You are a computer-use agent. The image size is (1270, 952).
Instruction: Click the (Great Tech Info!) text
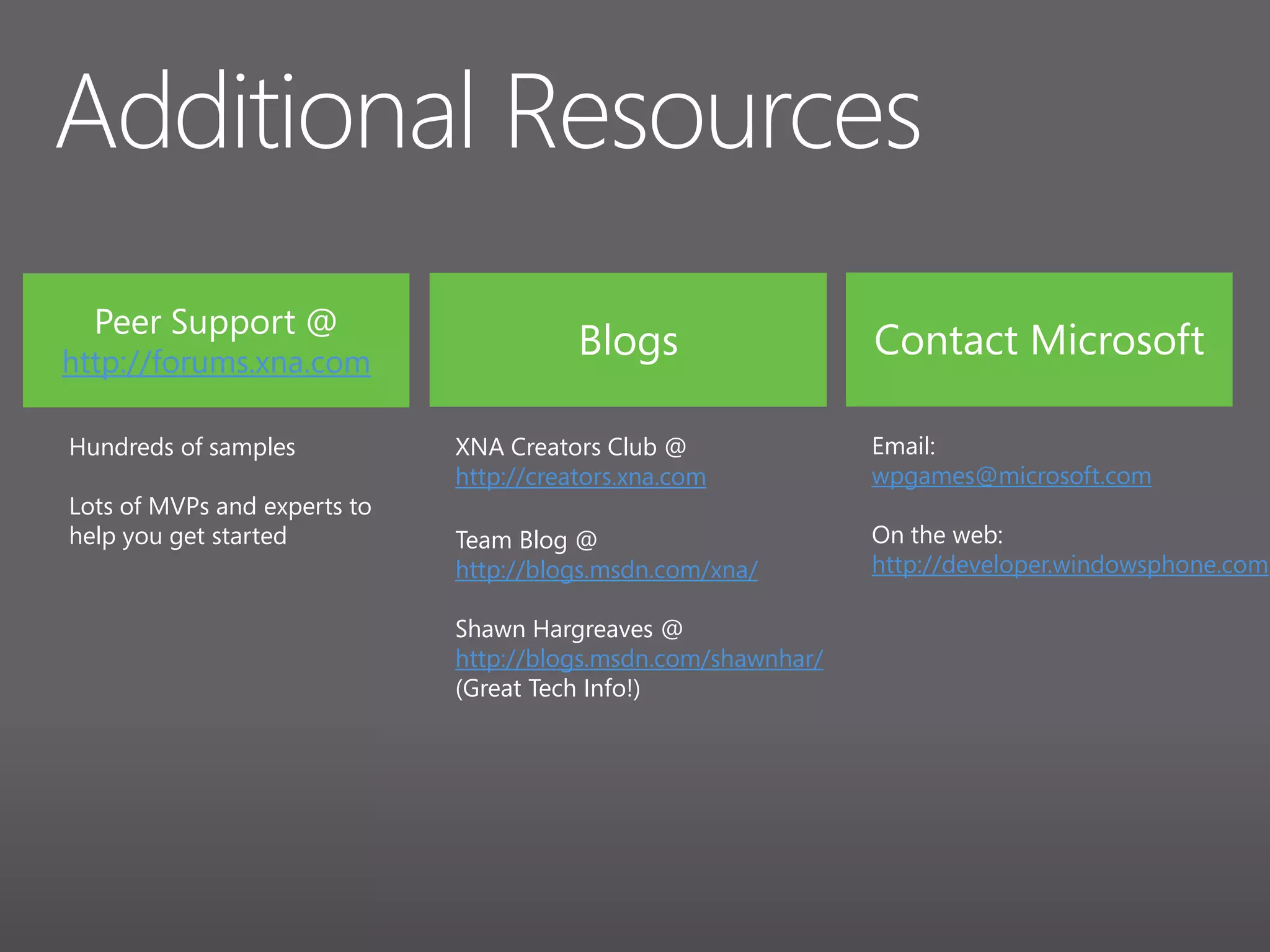tap(548, 688)
